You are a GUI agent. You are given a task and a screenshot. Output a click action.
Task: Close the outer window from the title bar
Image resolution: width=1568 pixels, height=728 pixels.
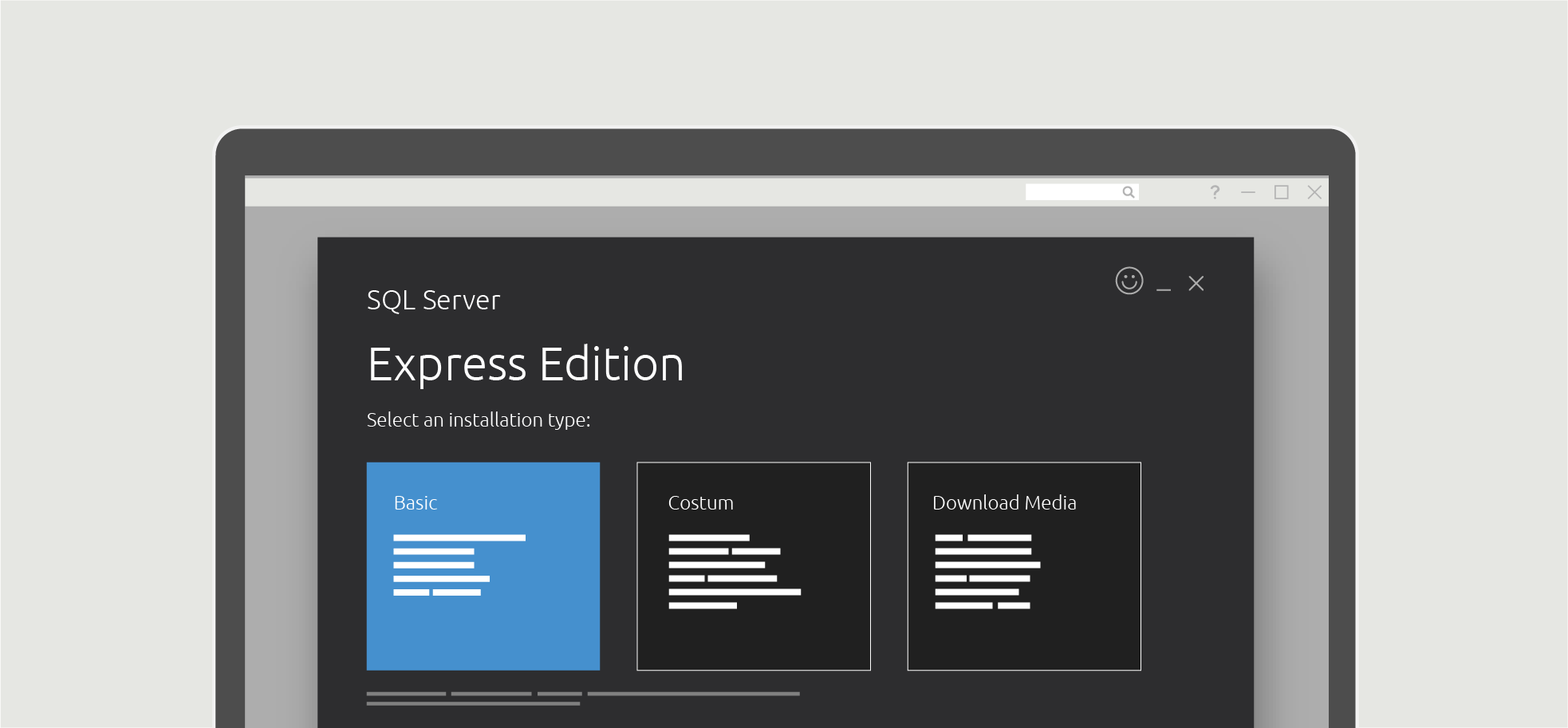coord(1314,192)
